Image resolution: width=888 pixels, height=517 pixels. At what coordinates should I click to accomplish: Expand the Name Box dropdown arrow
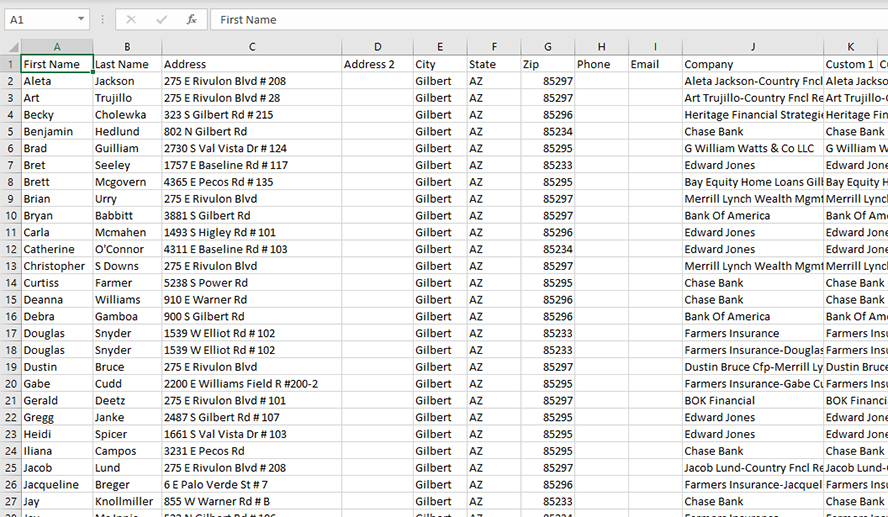[81, 19]
